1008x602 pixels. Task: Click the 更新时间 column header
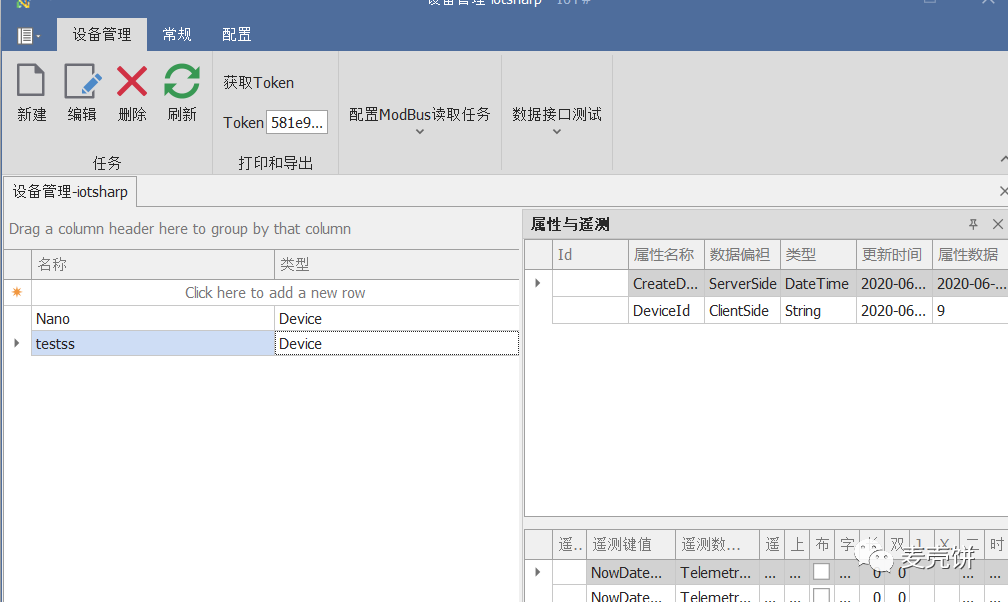tap(894, 255)
